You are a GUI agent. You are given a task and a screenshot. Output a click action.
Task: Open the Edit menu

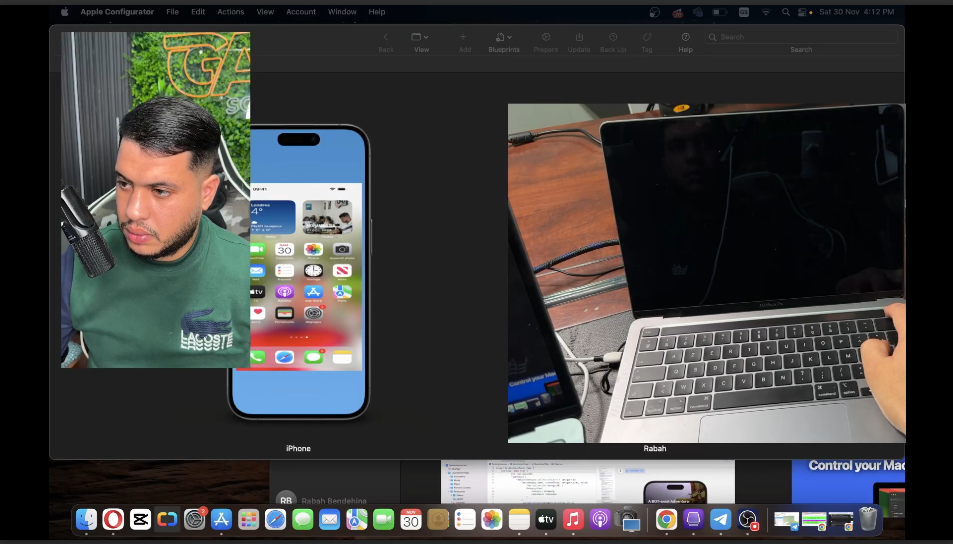click(198, 12)
